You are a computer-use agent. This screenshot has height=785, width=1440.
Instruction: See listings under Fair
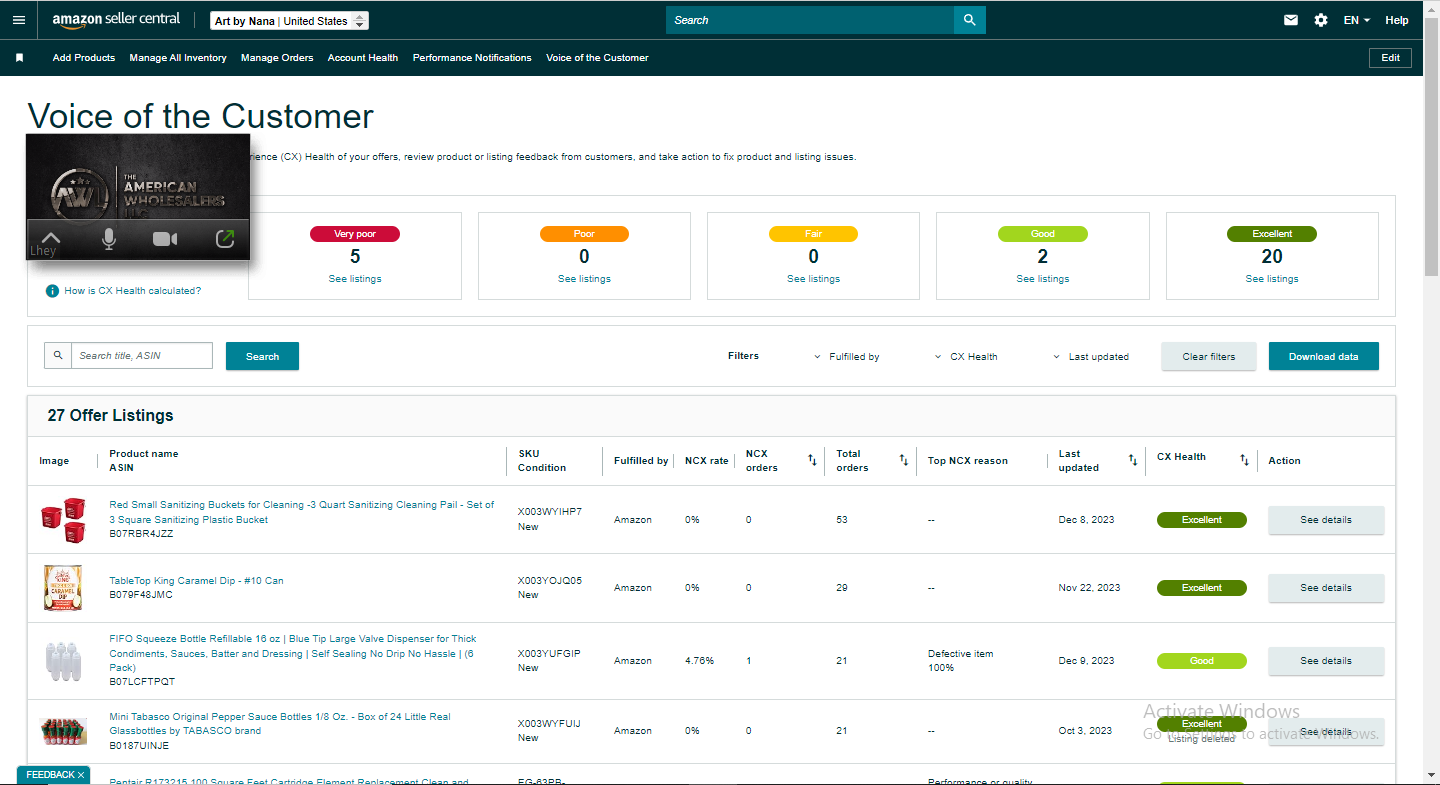click(x=813, y=279)
